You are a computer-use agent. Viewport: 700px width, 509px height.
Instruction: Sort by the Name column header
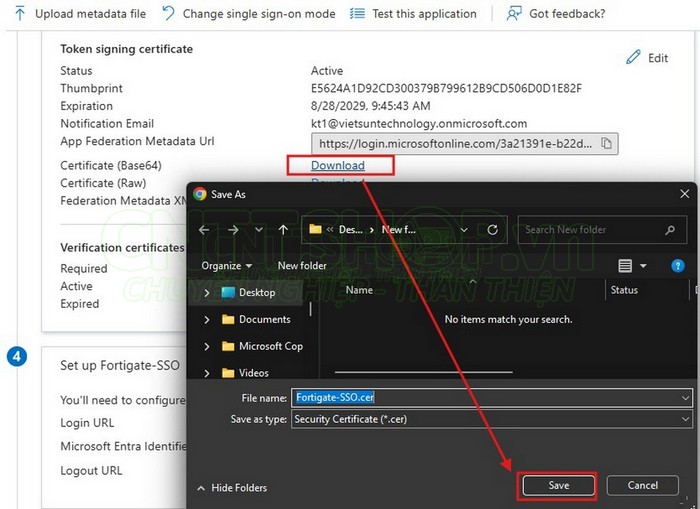[359, 290]
